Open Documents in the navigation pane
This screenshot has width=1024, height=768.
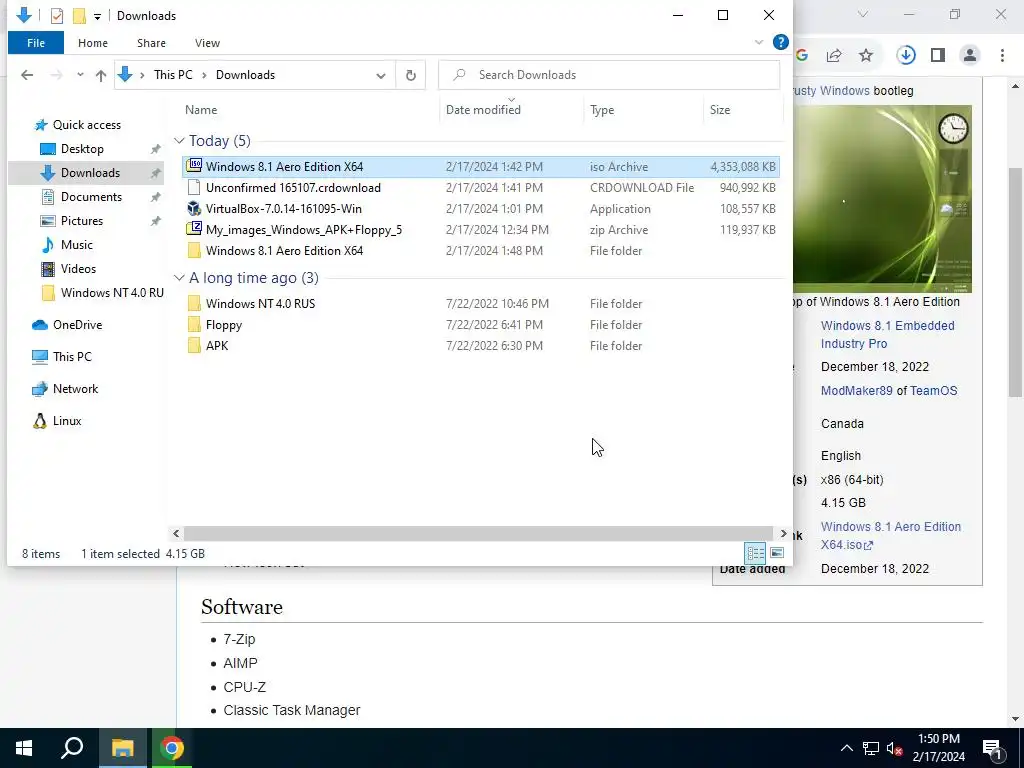(91, 197)
